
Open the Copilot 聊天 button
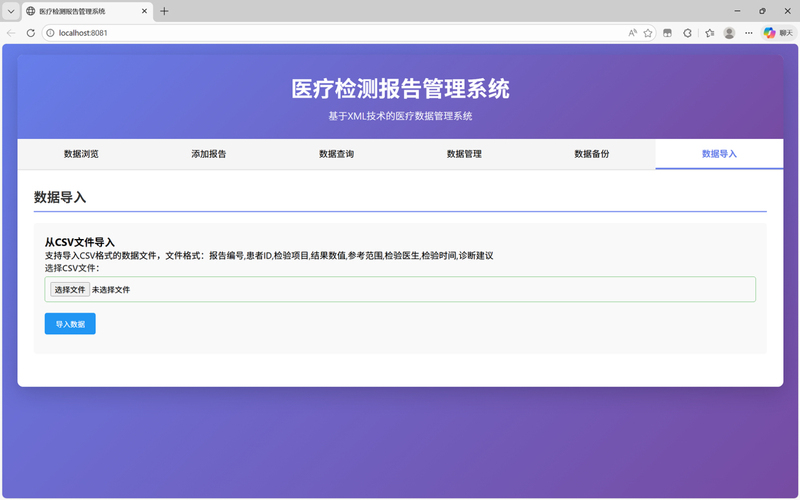776,33
